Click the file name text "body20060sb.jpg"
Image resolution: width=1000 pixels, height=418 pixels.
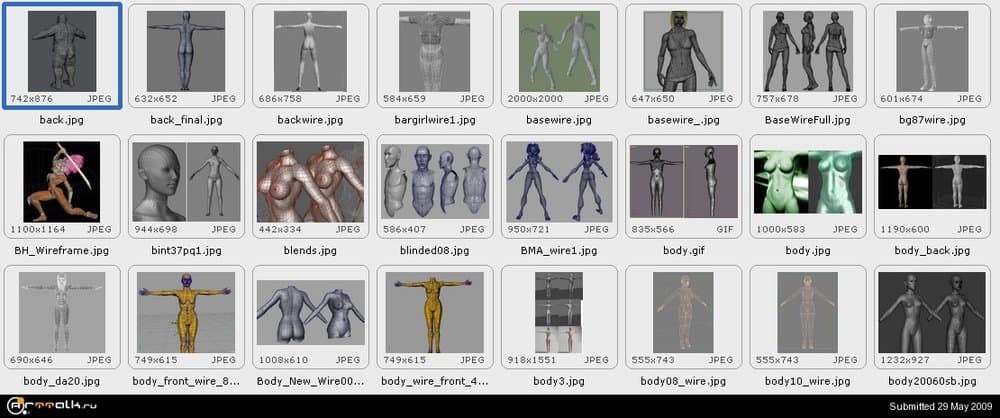pos(932,382)
